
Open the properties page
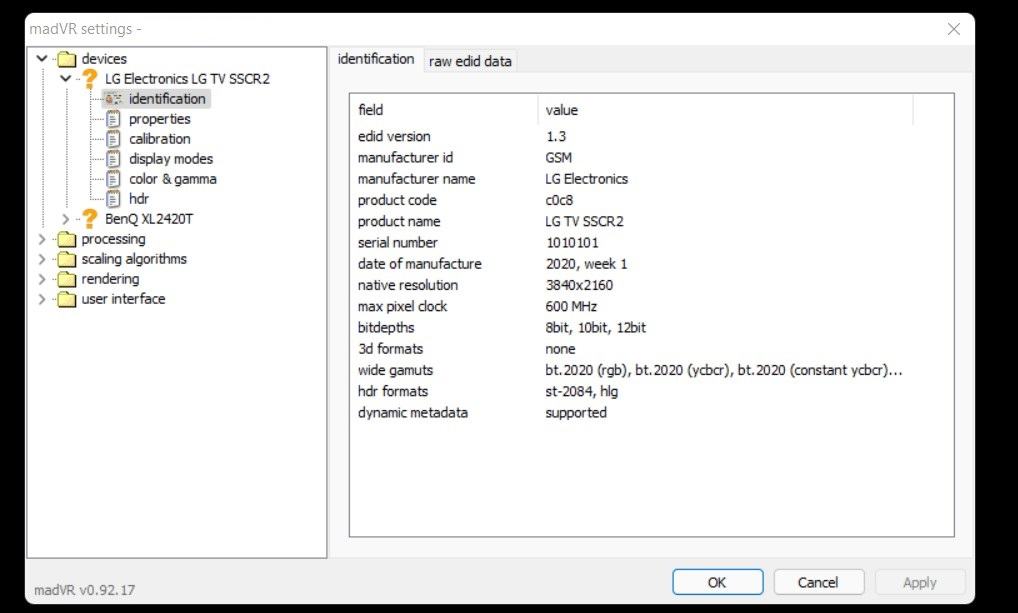point(160,119)
